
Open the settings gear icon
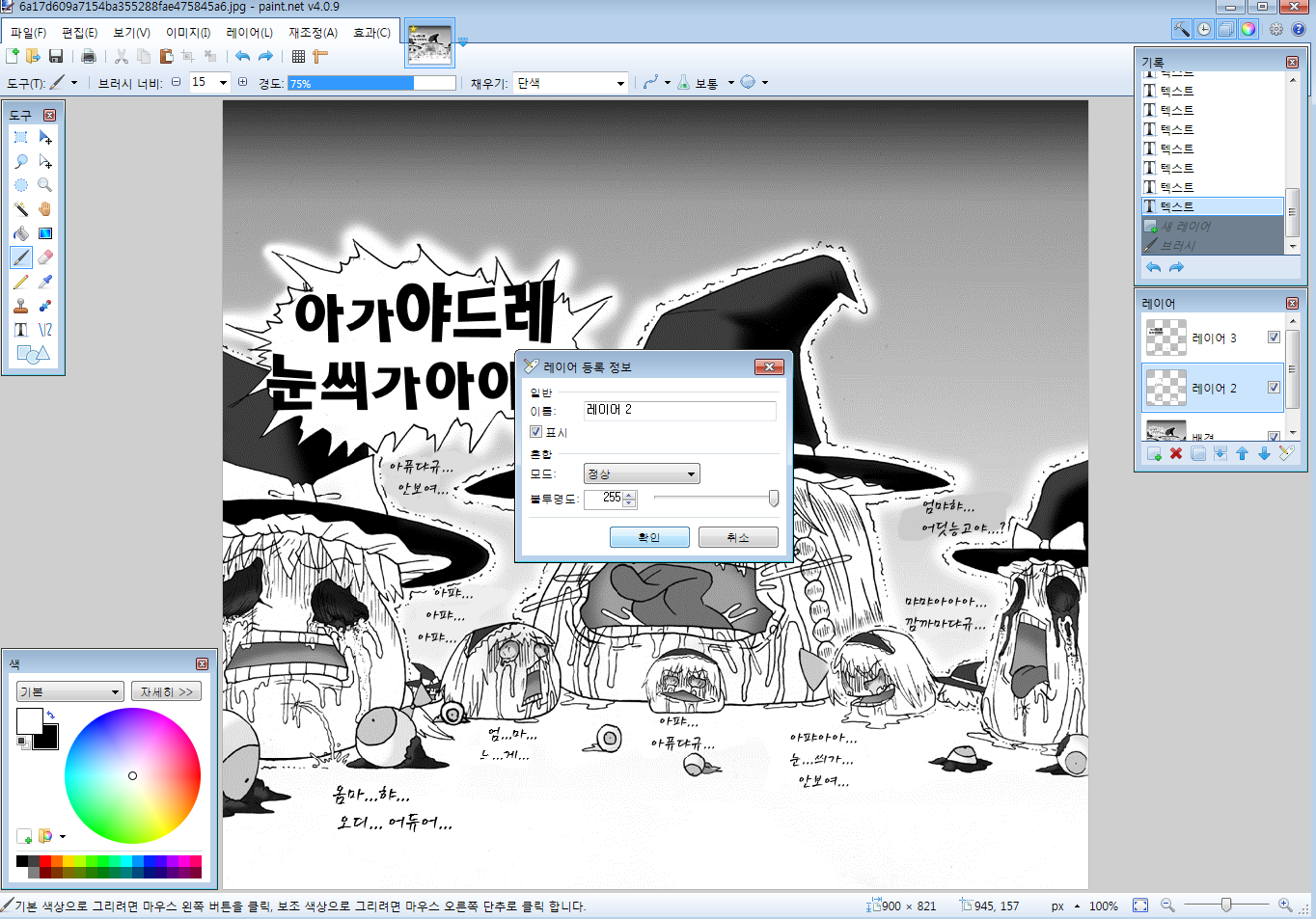click(1276, 29)
